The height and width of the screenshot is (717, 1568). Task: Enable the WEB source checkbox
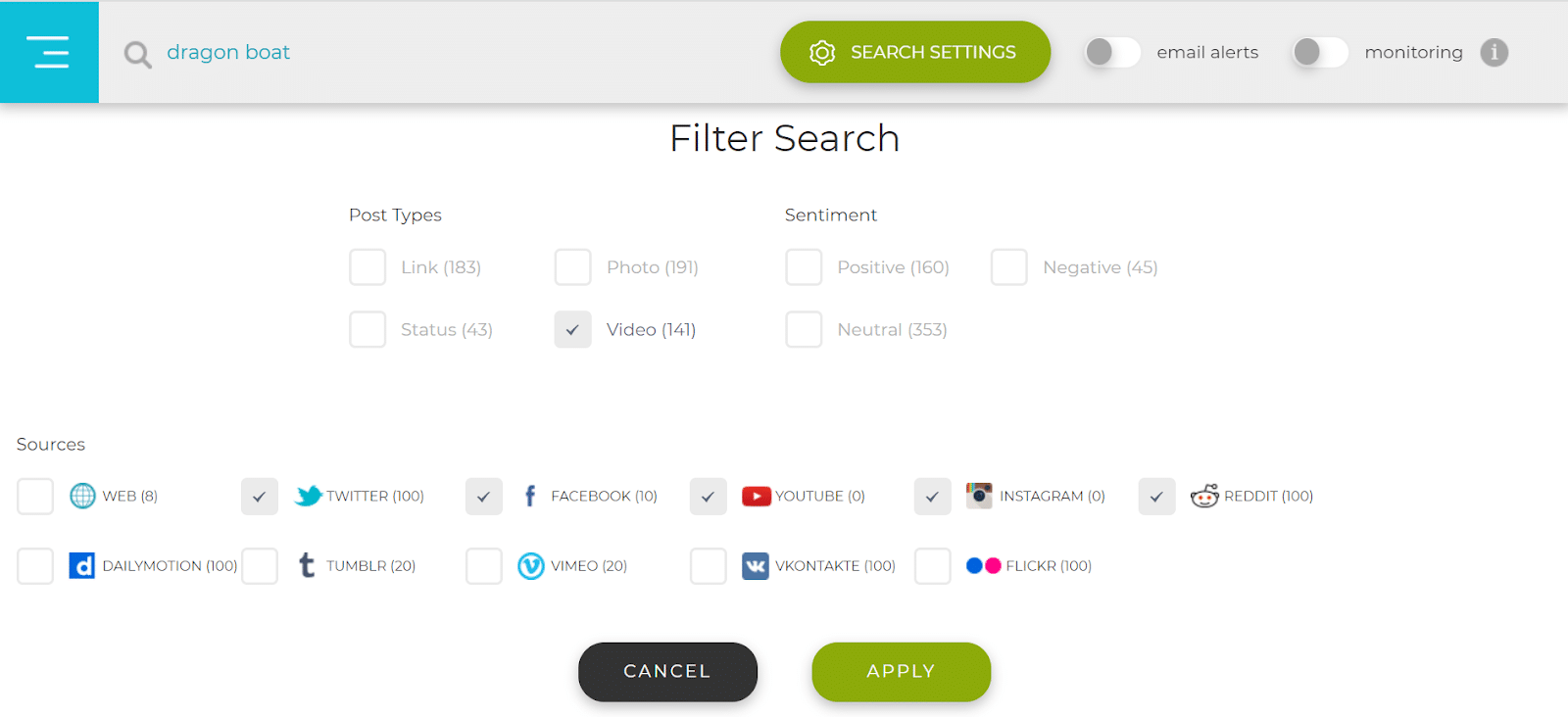click(x=34, y=496)
